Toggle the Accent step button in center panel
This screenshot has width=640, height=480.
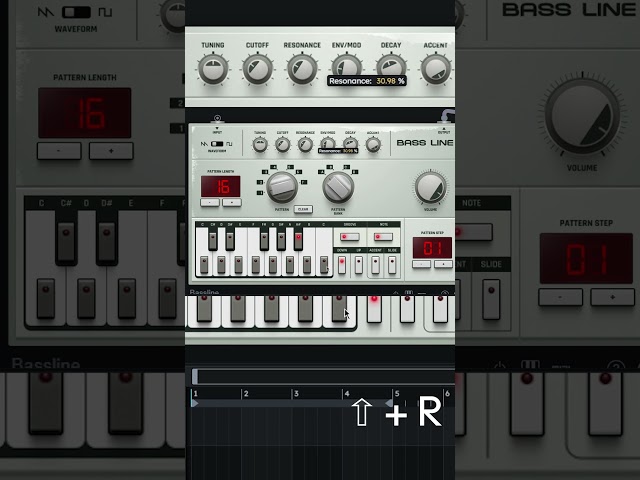pyautogui.click(x=375, y=265)
